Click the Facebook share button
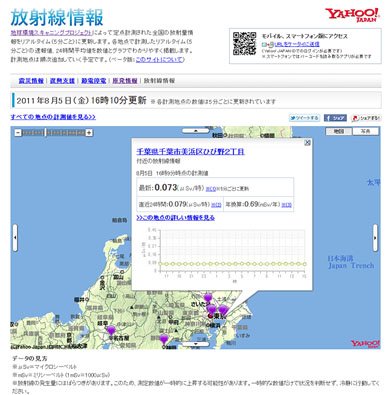 [335, 118]
